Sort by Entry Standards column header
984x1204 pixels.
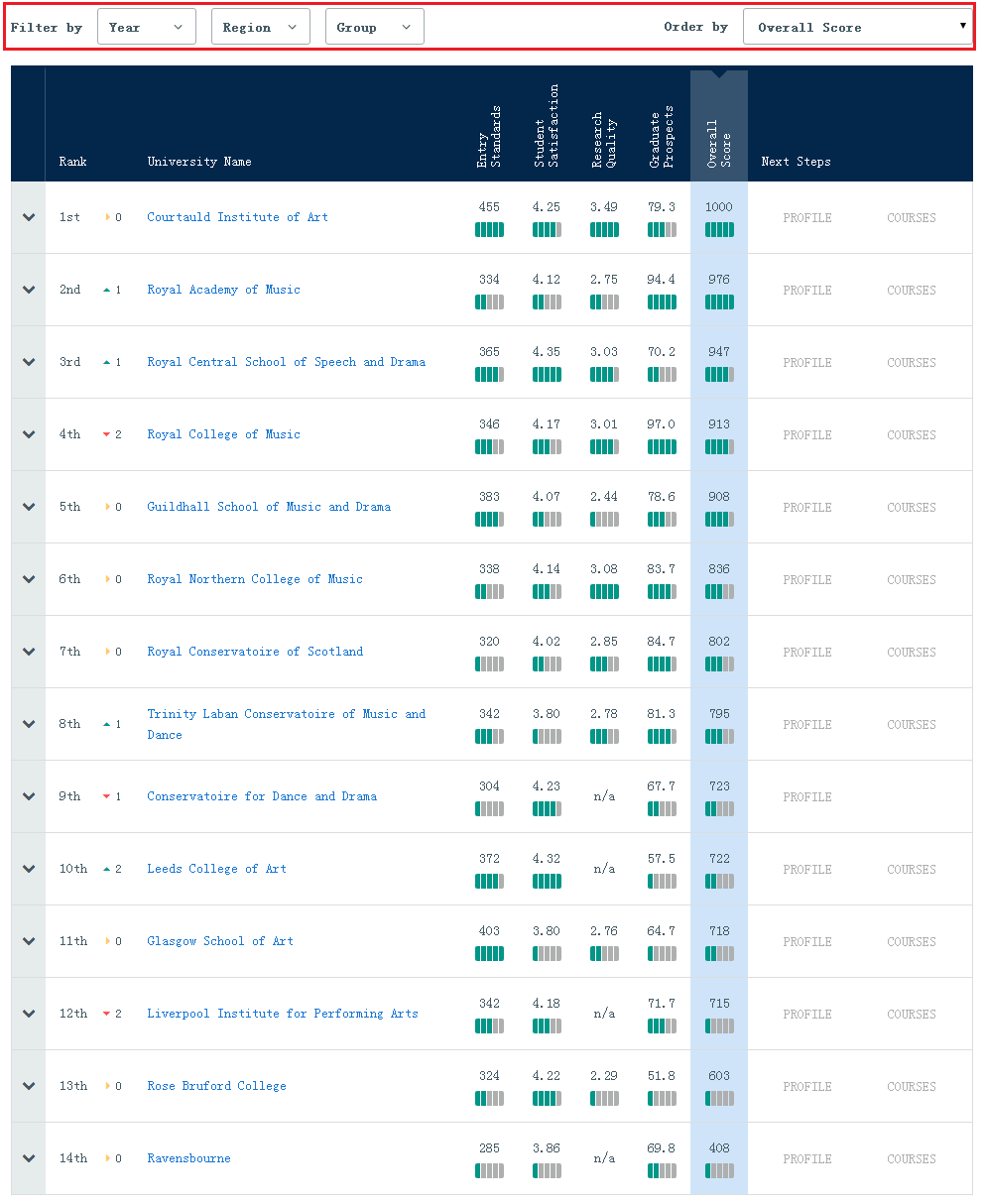tap(489, 137)
